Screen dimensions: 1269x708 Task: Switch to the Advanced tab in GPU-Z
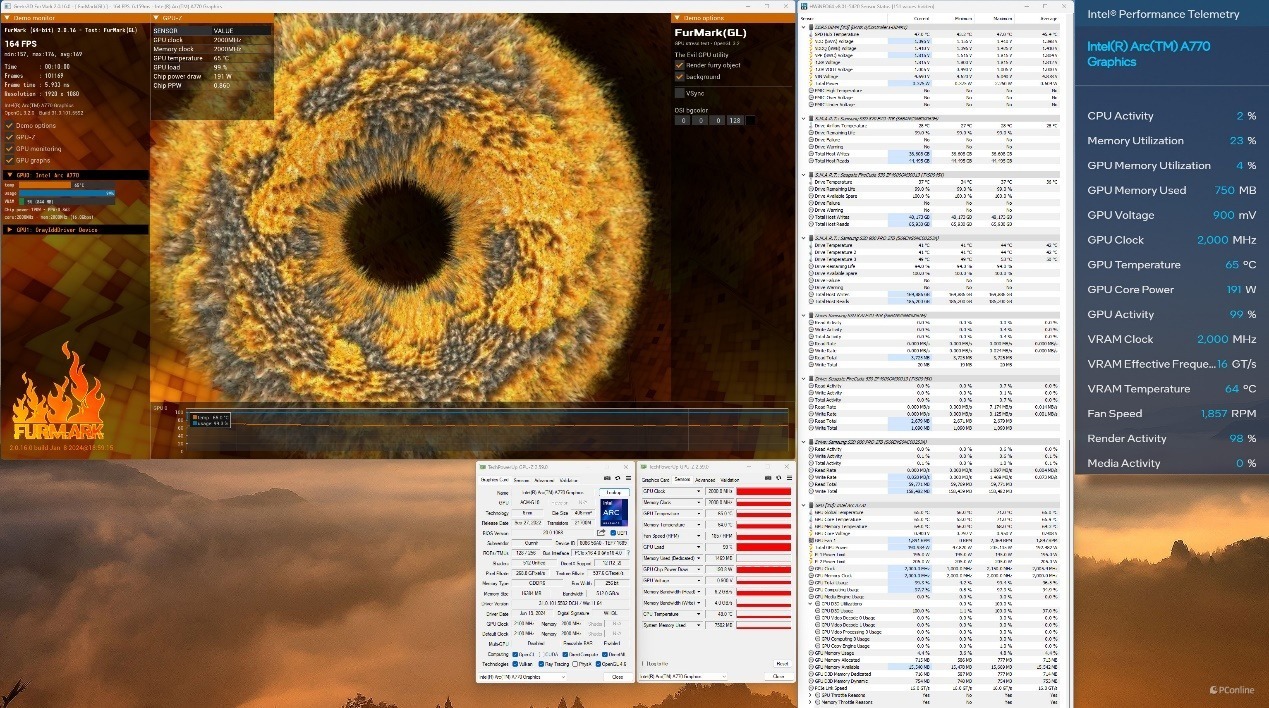click(x=543, y=480)
